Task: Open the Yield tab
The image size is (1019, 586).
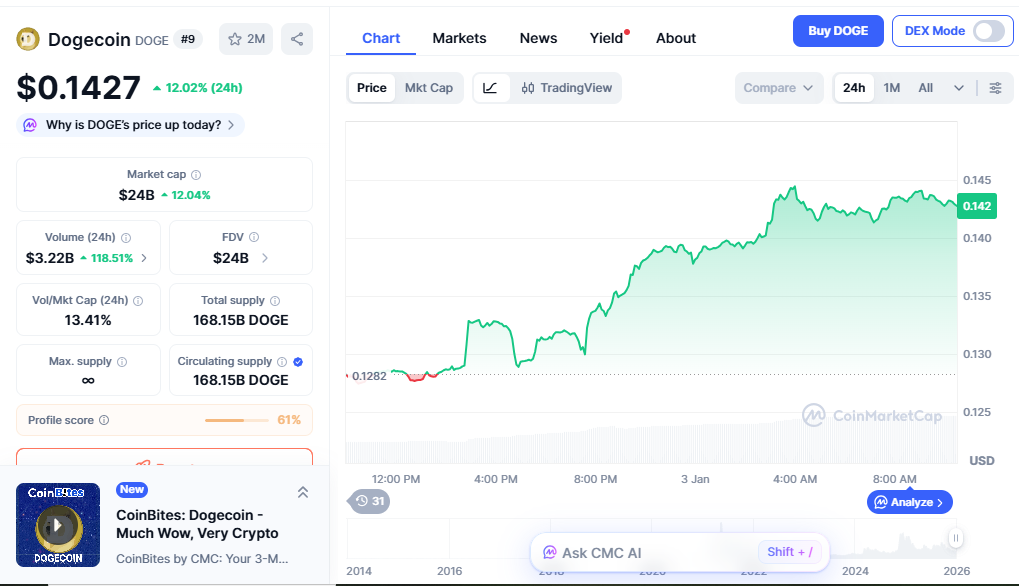Action: pos(605,38)
